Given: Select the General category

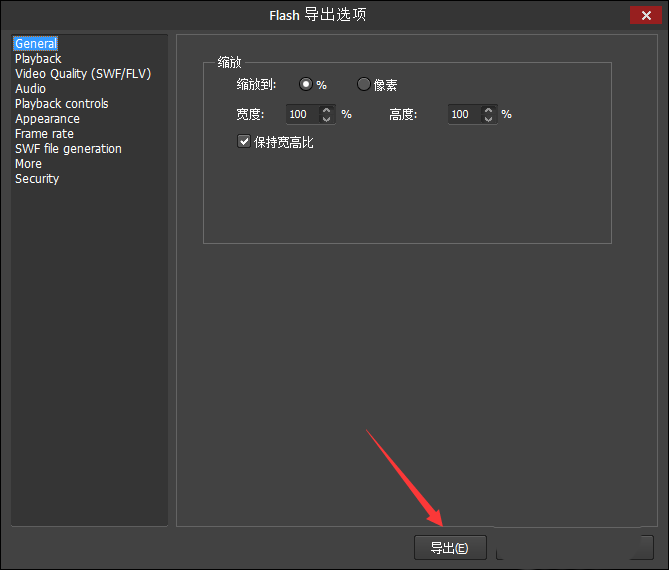Looking at the screenshot, I should (35, 44).
